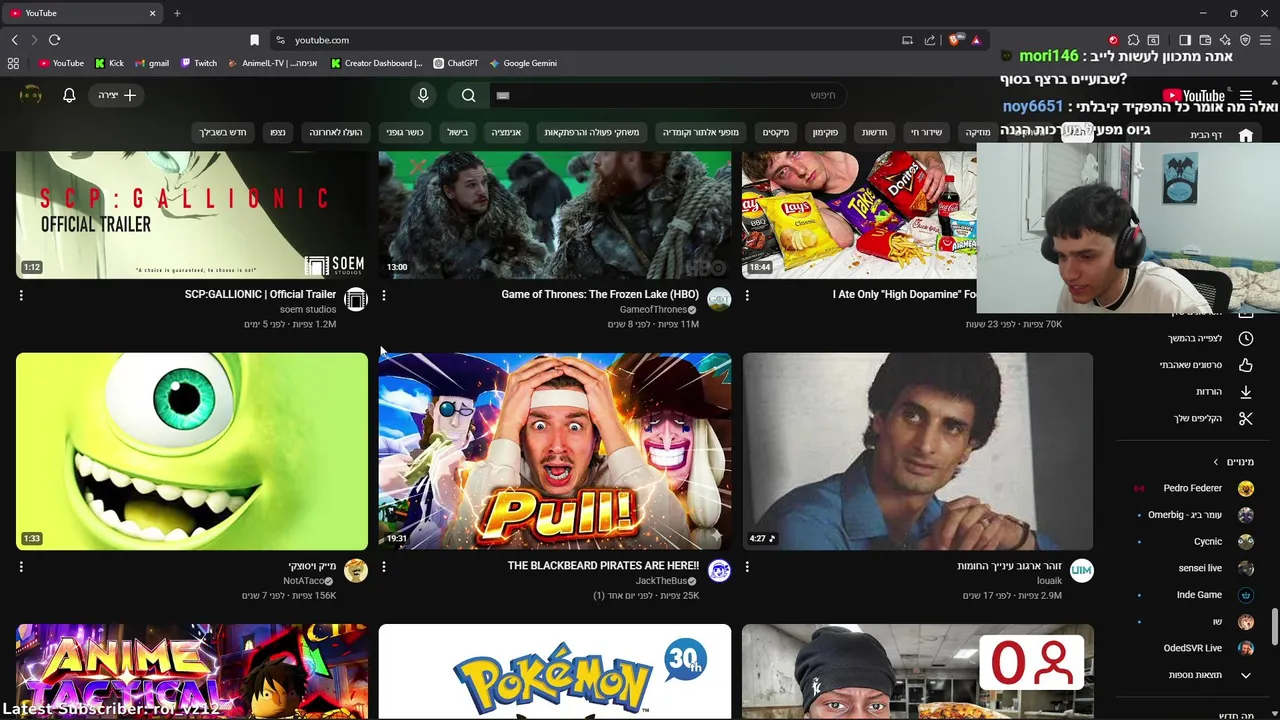The image size is (1280, 720).
Task: Open the Kick bookmark
Action: [109, 63]
